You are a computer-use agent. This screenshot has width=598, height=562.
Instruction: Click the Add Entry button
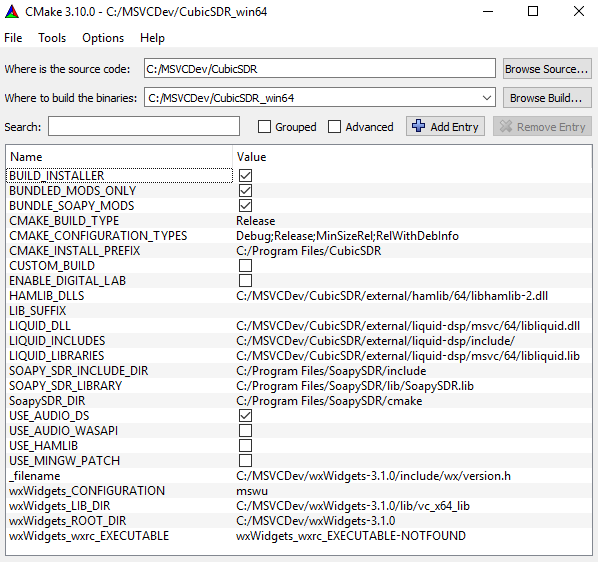[445, 126]
